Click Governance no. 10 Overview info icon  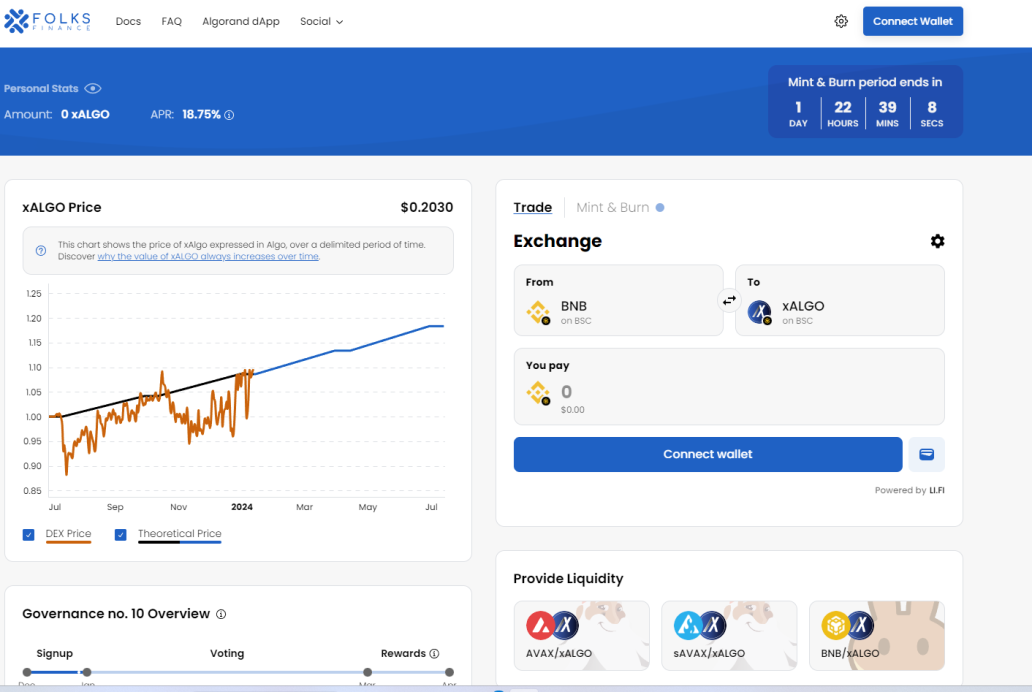click(221, 614)
